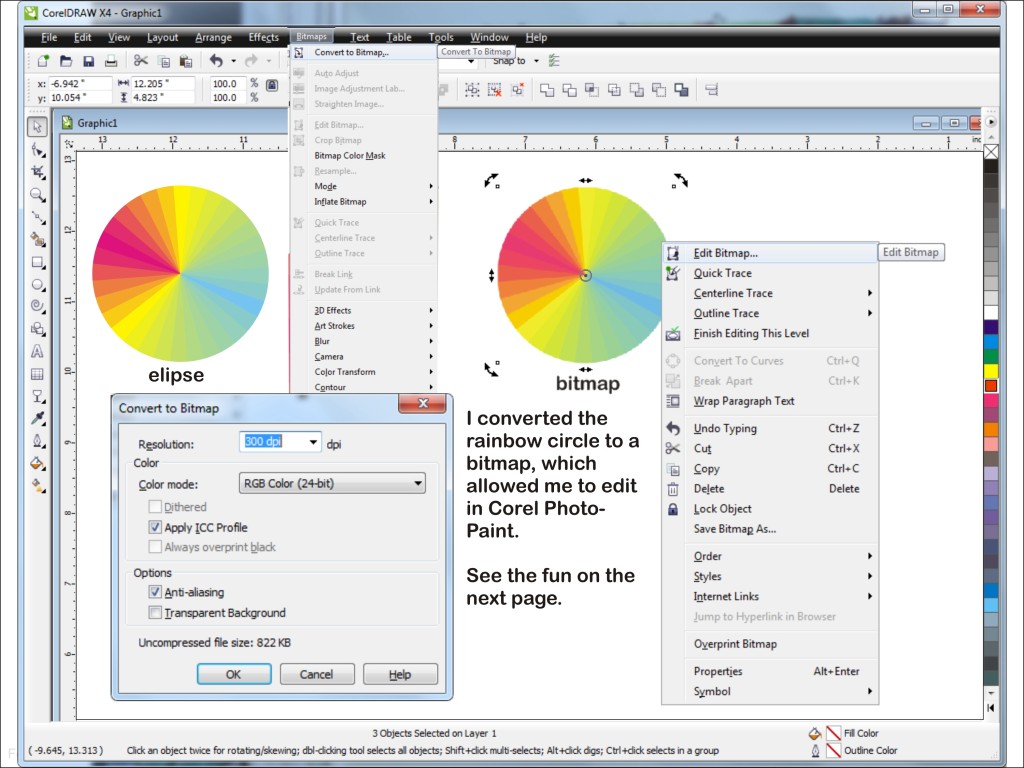Expand the Resolution dpi dropdown
This screenshot has width=1024, height=768.
(x=314, y=443)
